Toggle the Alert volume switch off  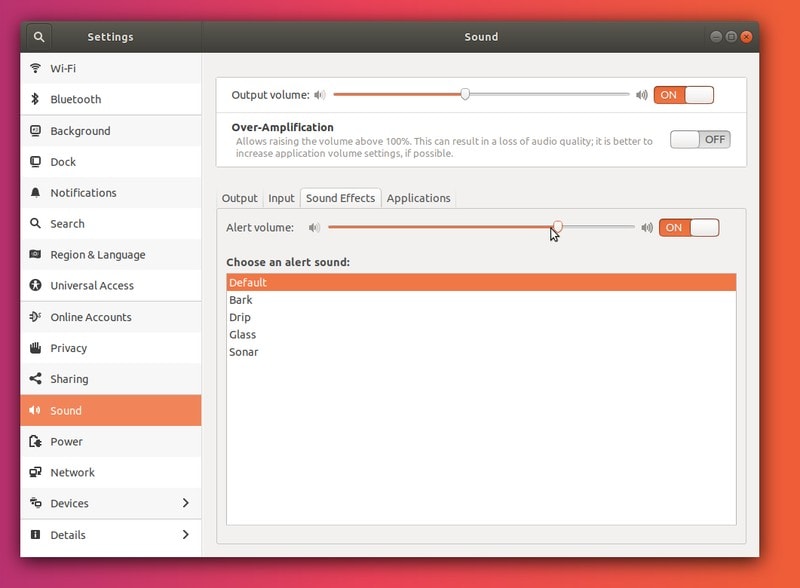689,227
